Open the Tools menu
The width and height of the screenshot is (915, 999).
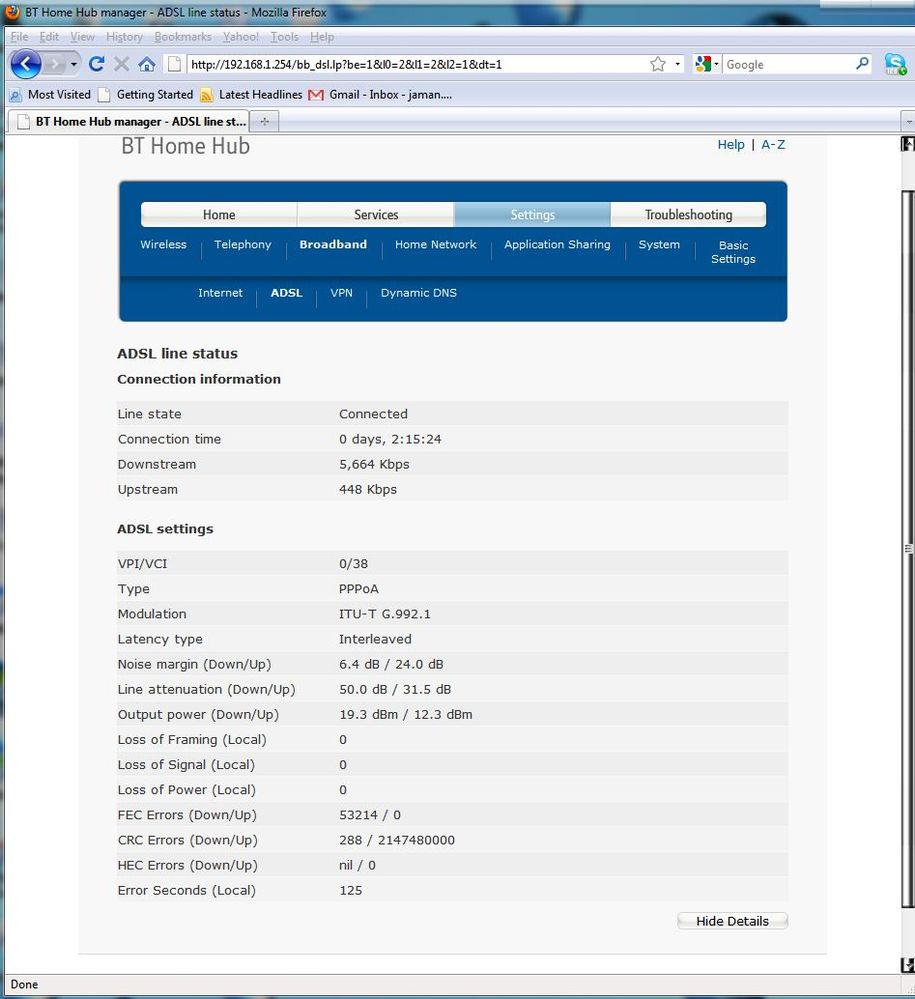pos(284,37)
